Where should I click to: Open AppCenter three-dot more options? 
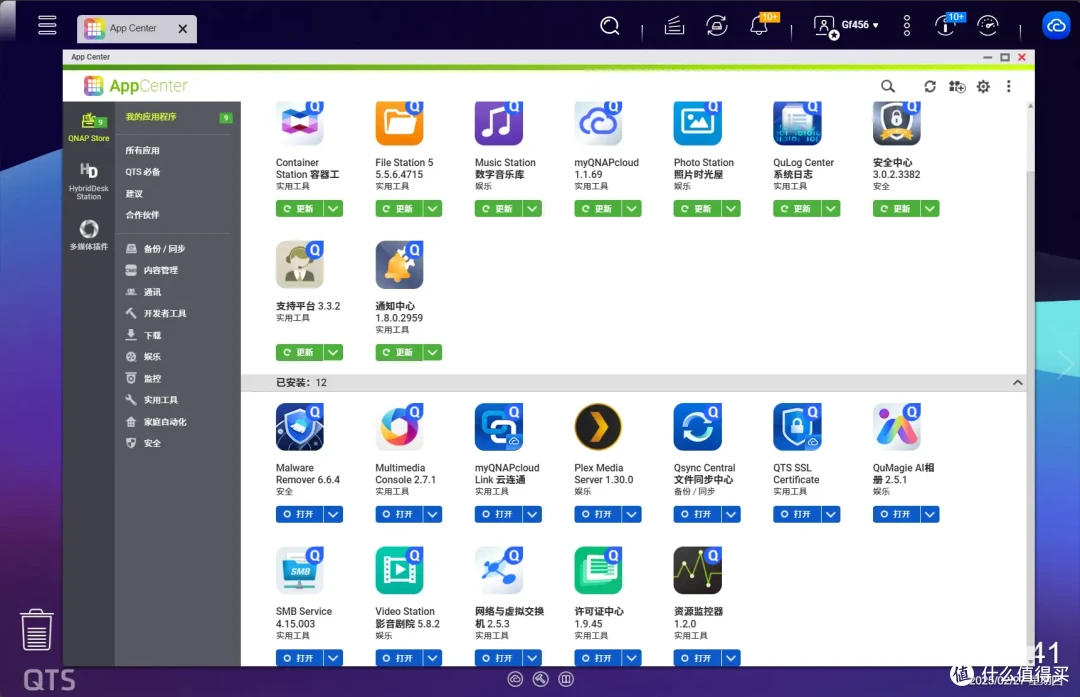coord(1008,86)
